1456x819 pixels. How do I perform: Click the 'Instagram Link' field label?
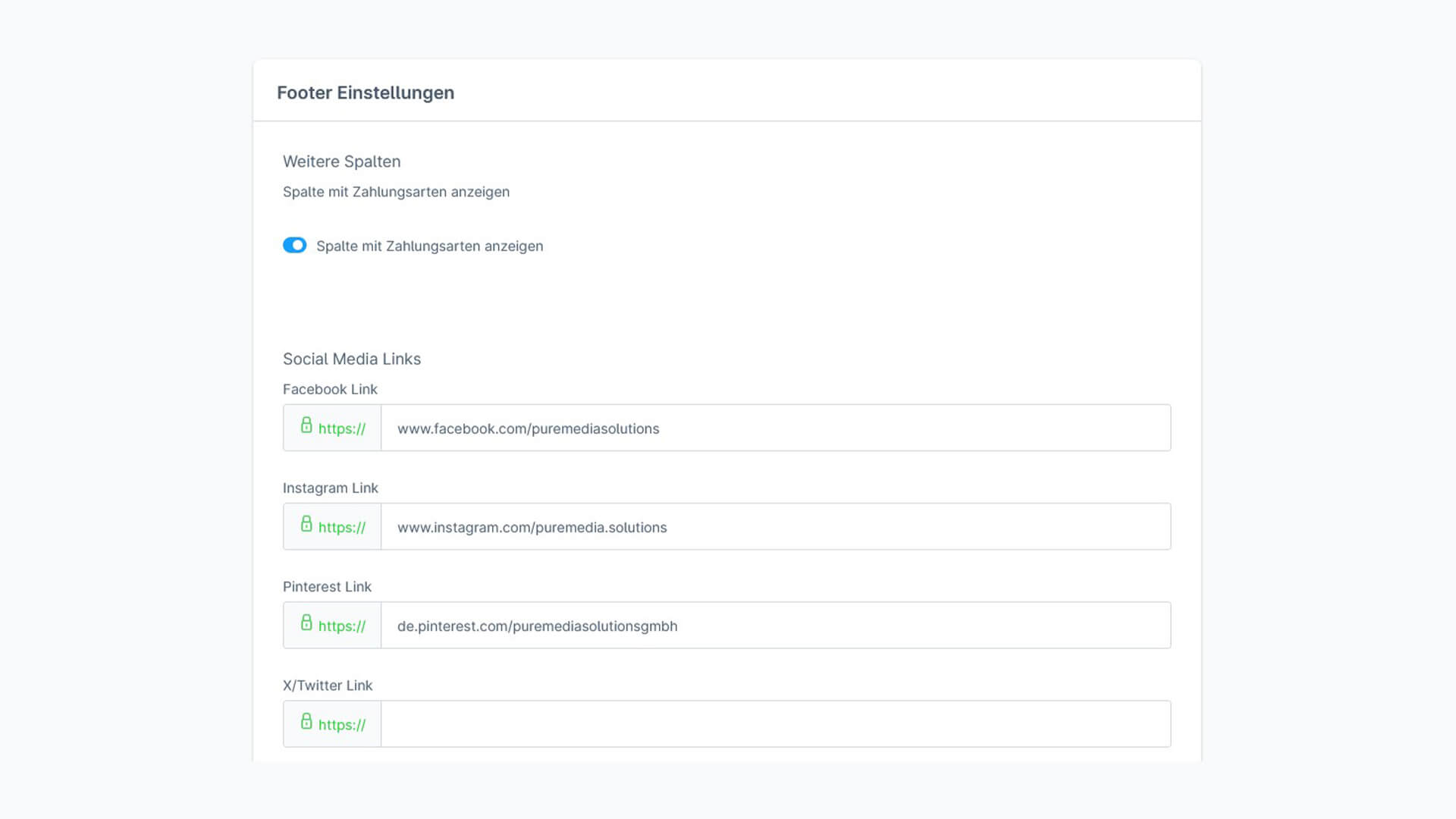[330, 488]
